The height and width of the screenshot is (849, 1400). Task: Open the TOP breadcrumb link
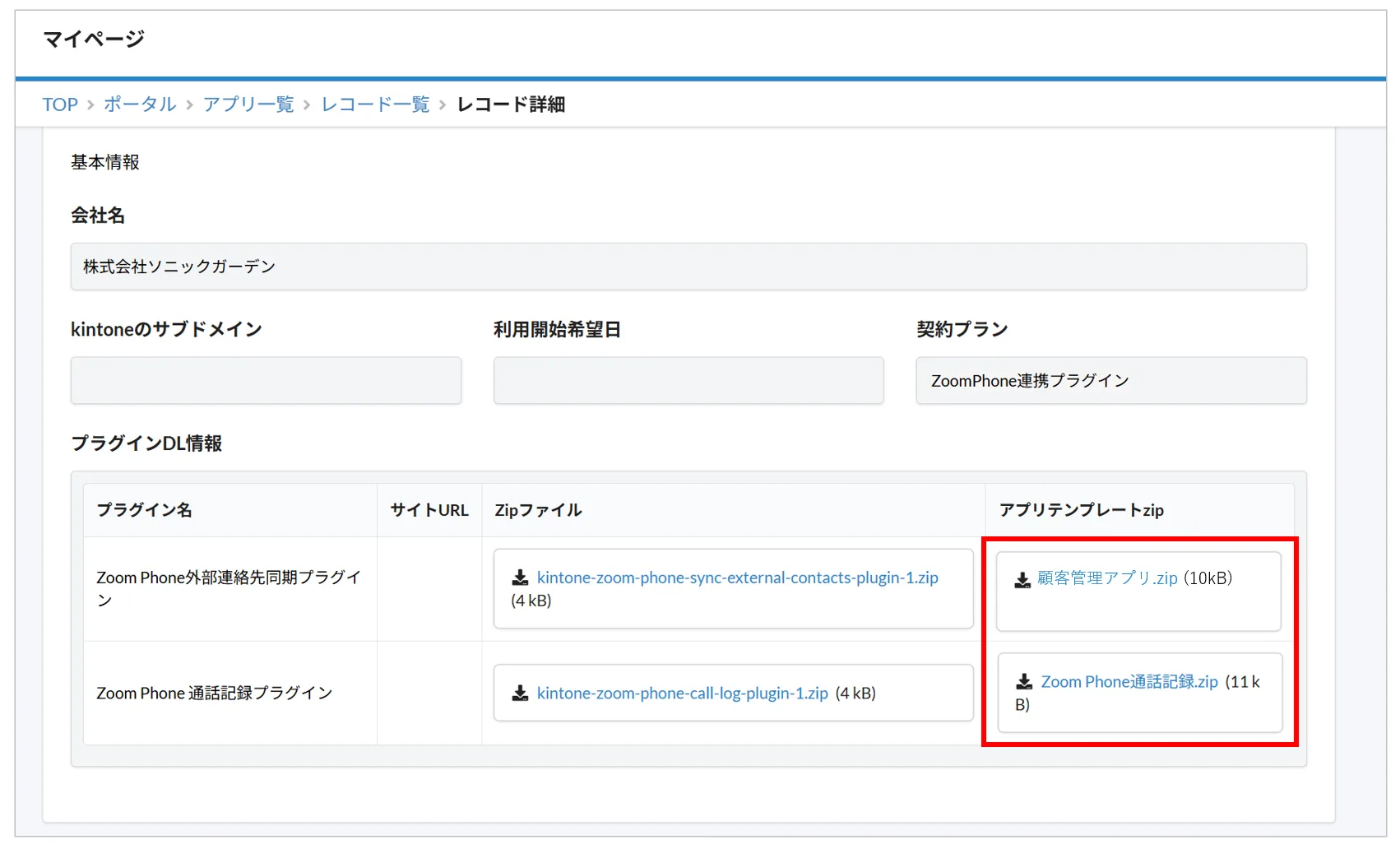(60, 104)
